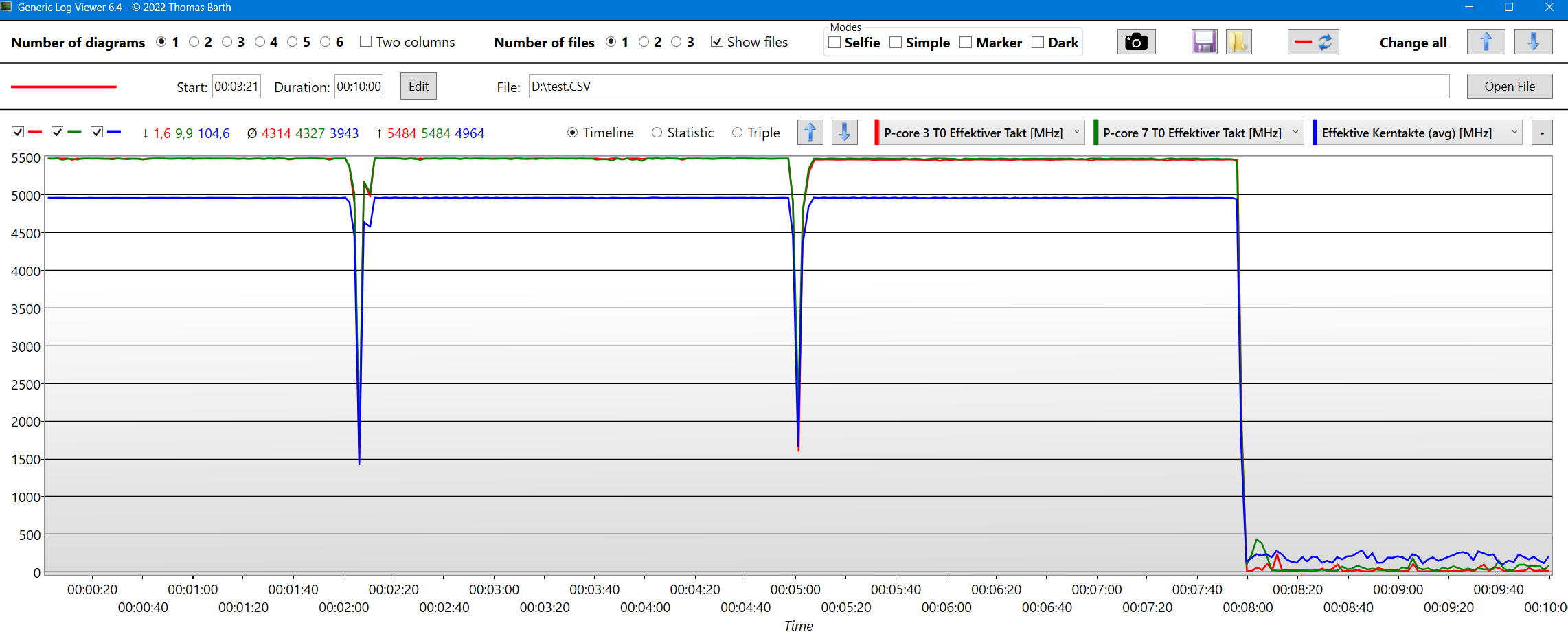1568x643 pixels.
Task: Click green swatch beside P-core 7 dropdown
Action: tap(1095, 133)
